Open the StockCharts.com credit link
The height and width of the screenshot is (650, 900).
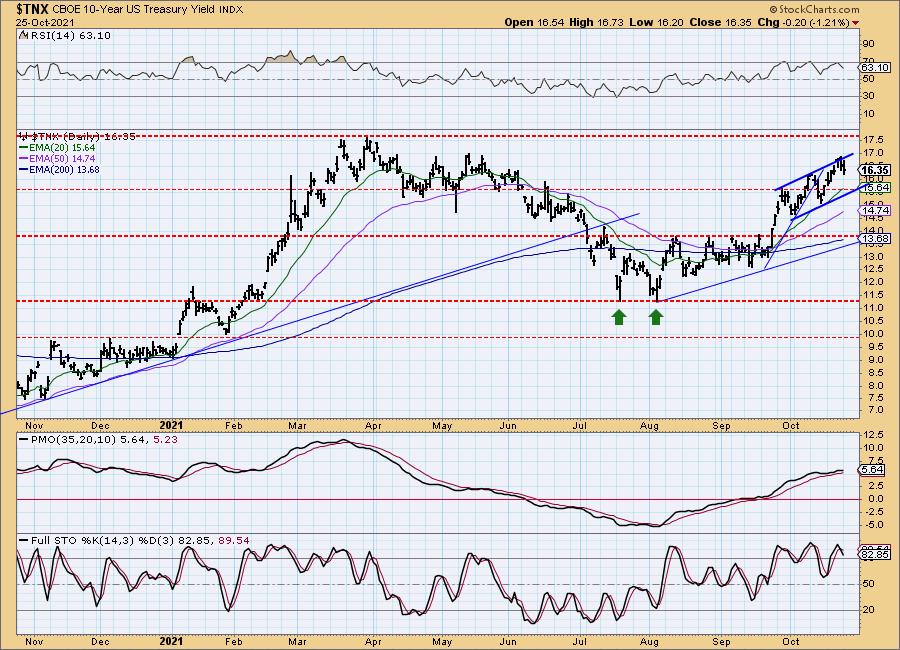tap(813, 9)
